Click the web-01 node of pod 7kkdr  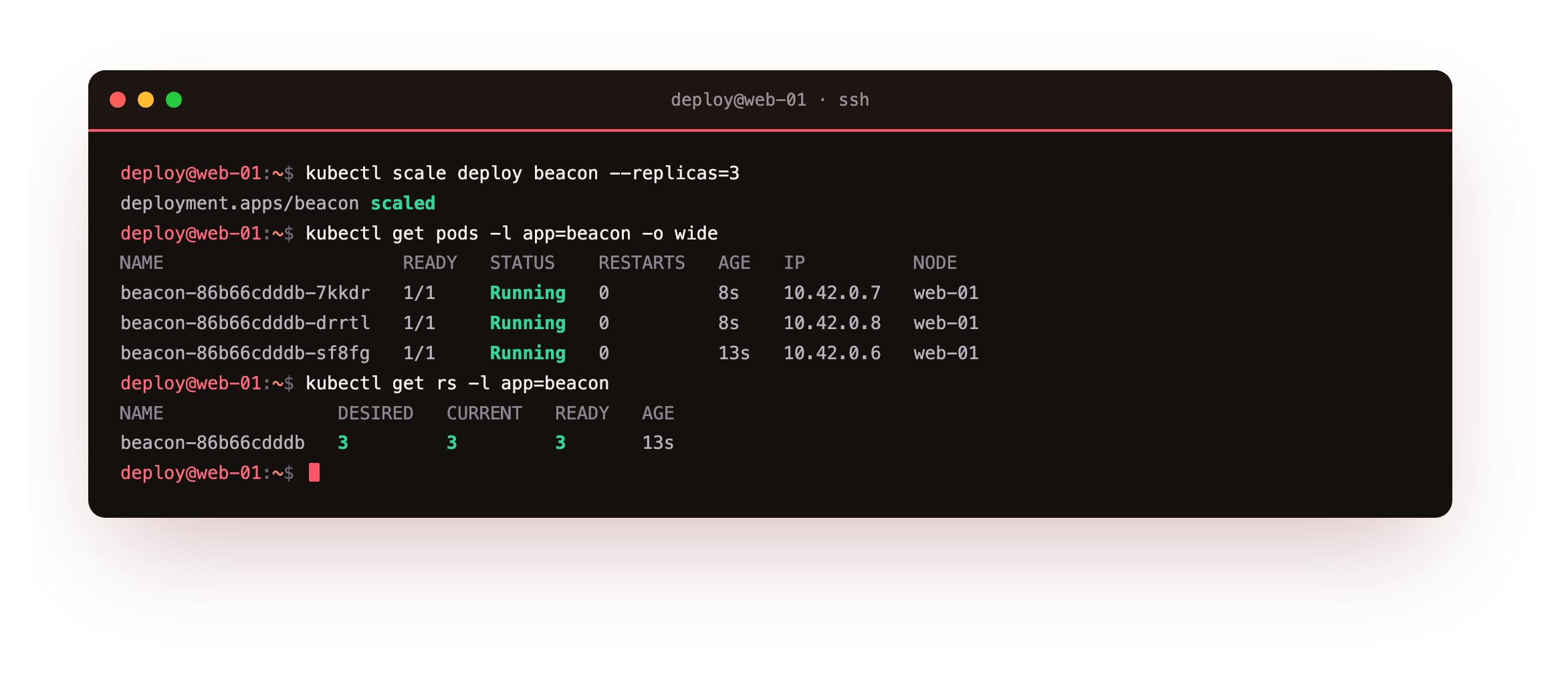[946, 293]
